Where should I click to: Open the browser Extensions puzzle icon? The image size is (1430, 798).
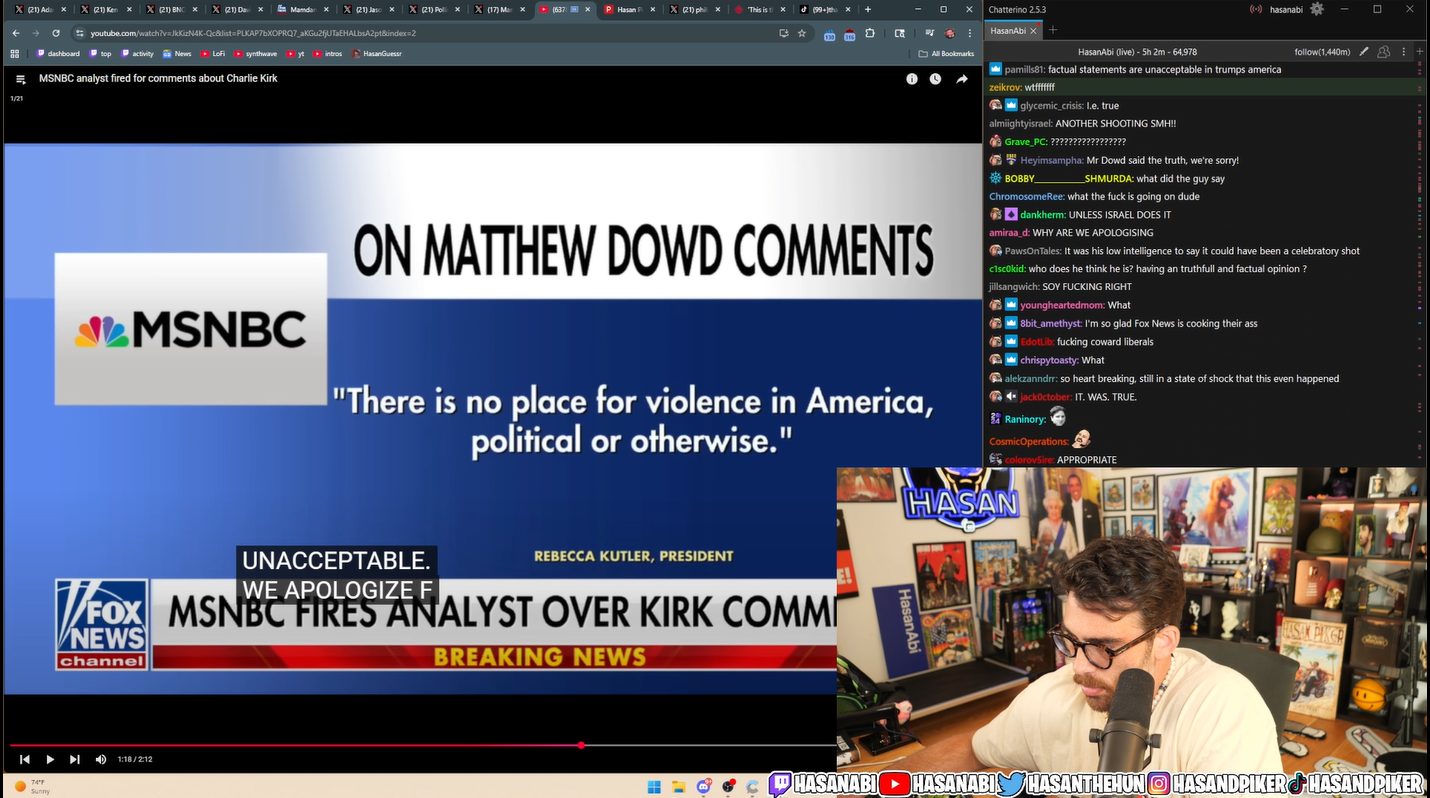click(x=870, y=33)
